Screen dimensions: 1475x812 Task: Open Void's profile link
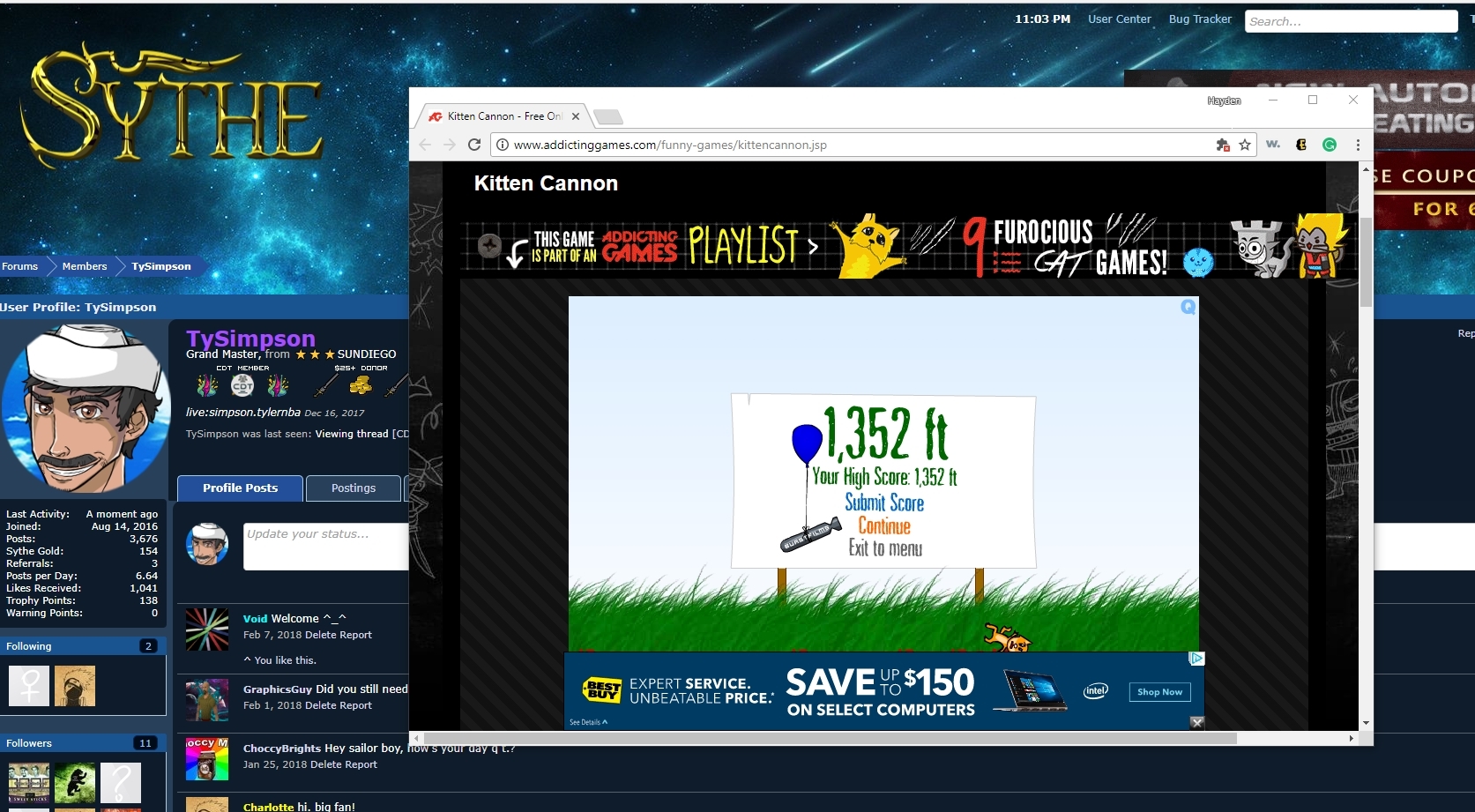coord(255,619)
